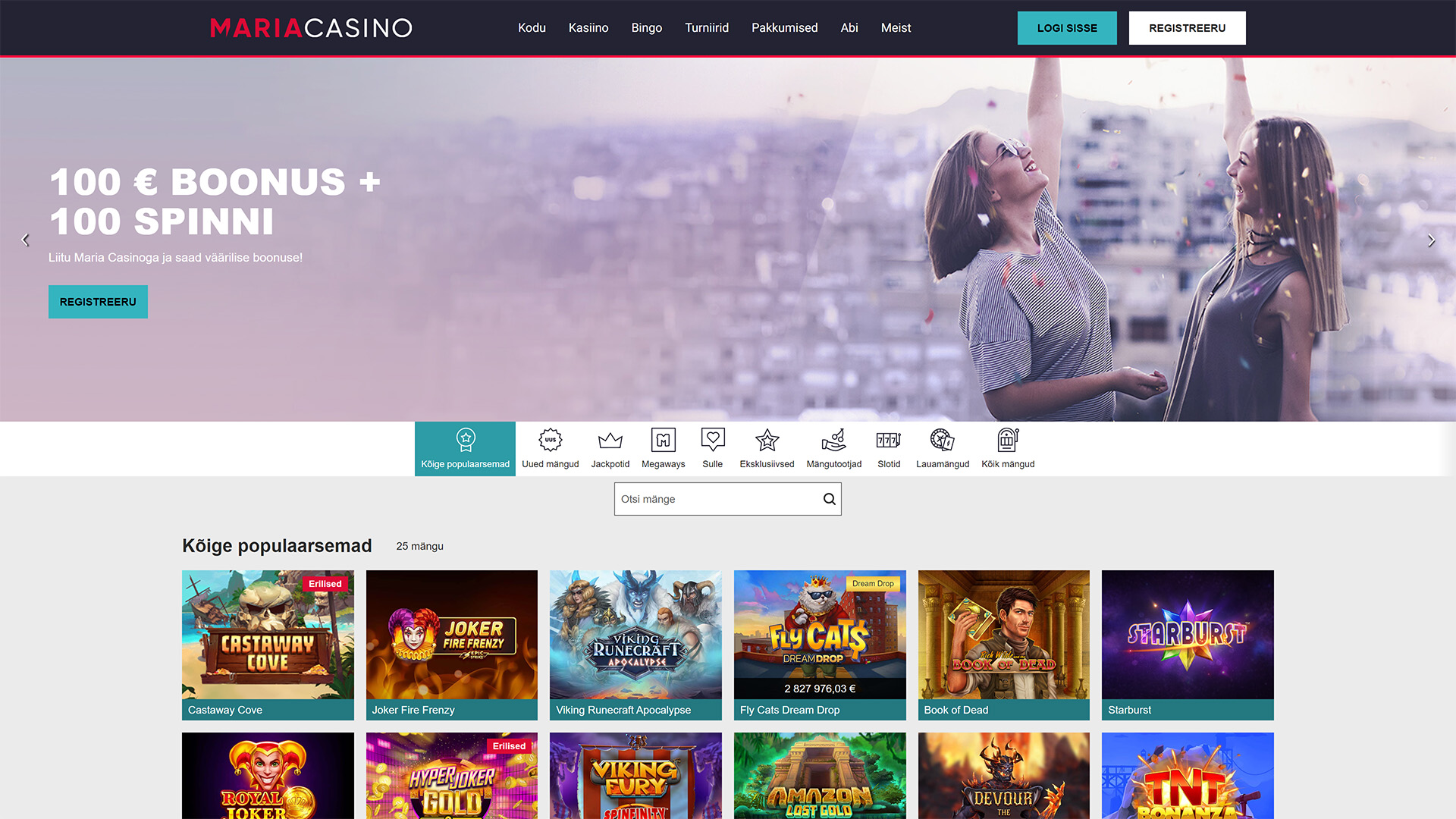Viewport: 1456px width, 819px height.
Task: Select the Kõik mängud icon
Action: coord(1008,440)
